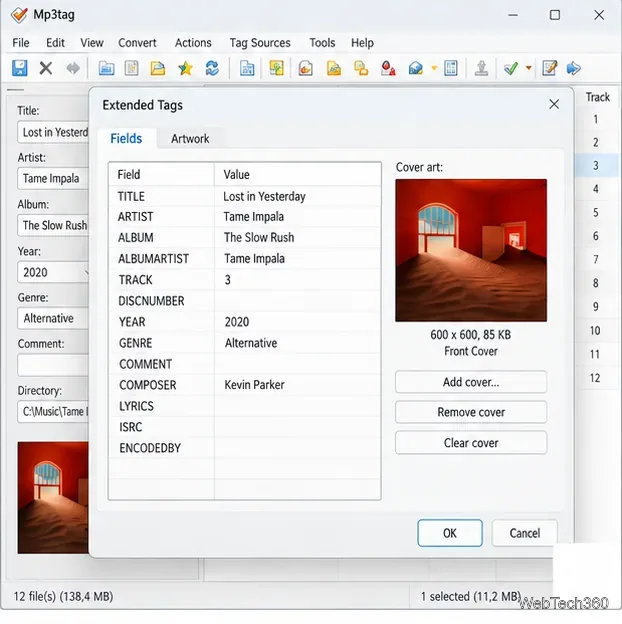622x624 pixels.
Task: Open the orange arrow beside green checkmark
Action: click(528, 68)
